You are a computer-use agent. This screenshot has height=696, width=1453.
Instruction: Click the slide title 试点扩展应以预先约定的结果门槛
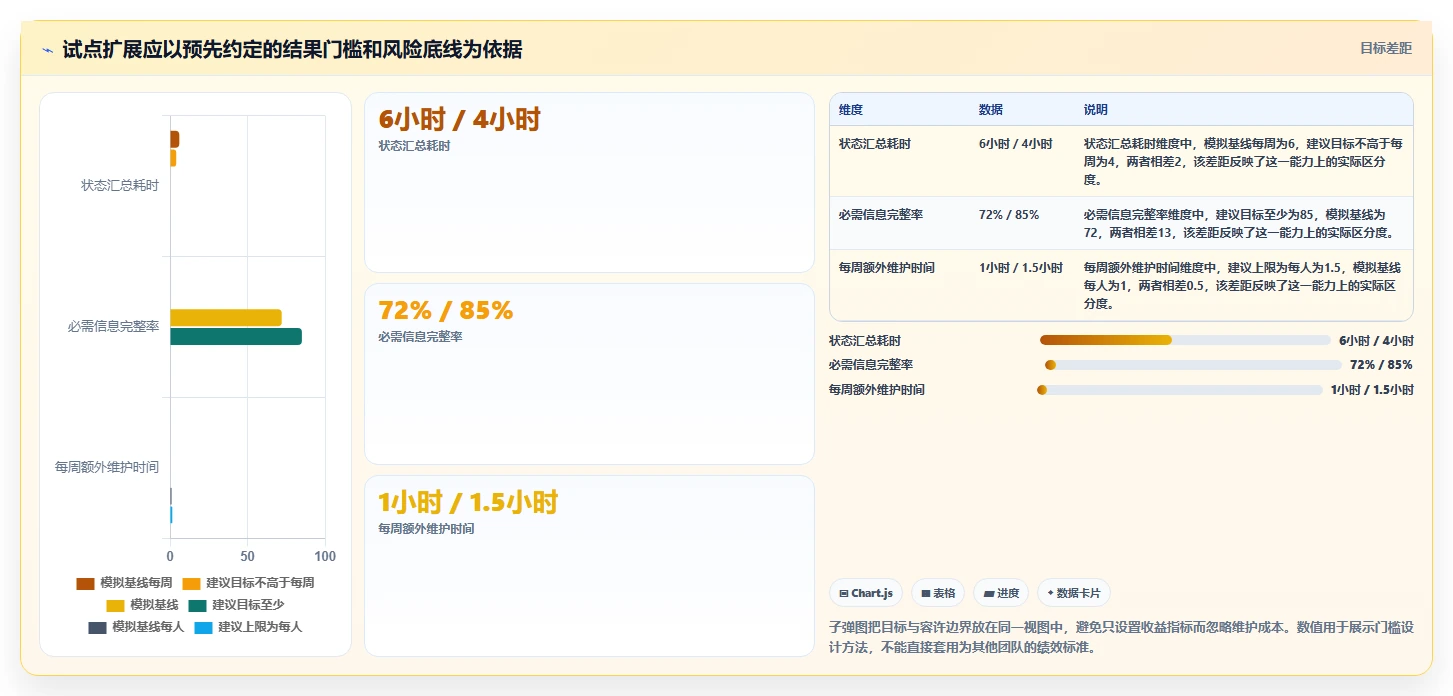(292, 50)
